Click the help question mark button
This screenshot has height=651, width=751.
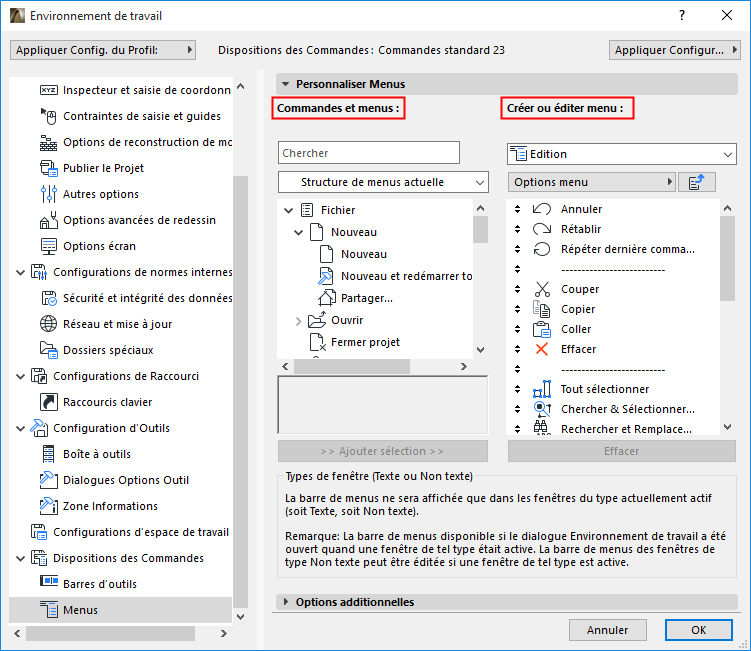pyautogui.click(x=682, y=15)
